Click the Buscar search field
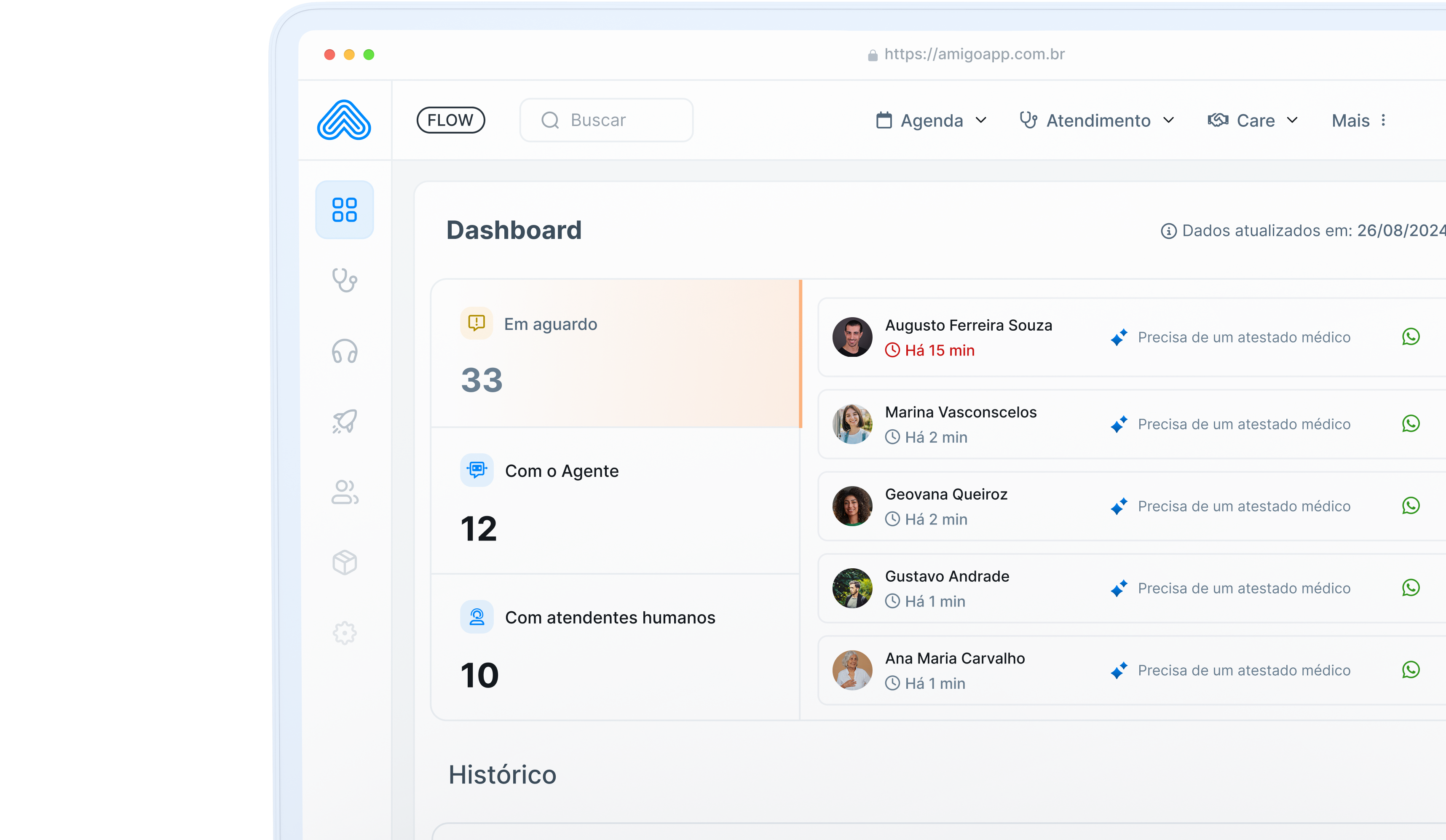 (607, 120)
